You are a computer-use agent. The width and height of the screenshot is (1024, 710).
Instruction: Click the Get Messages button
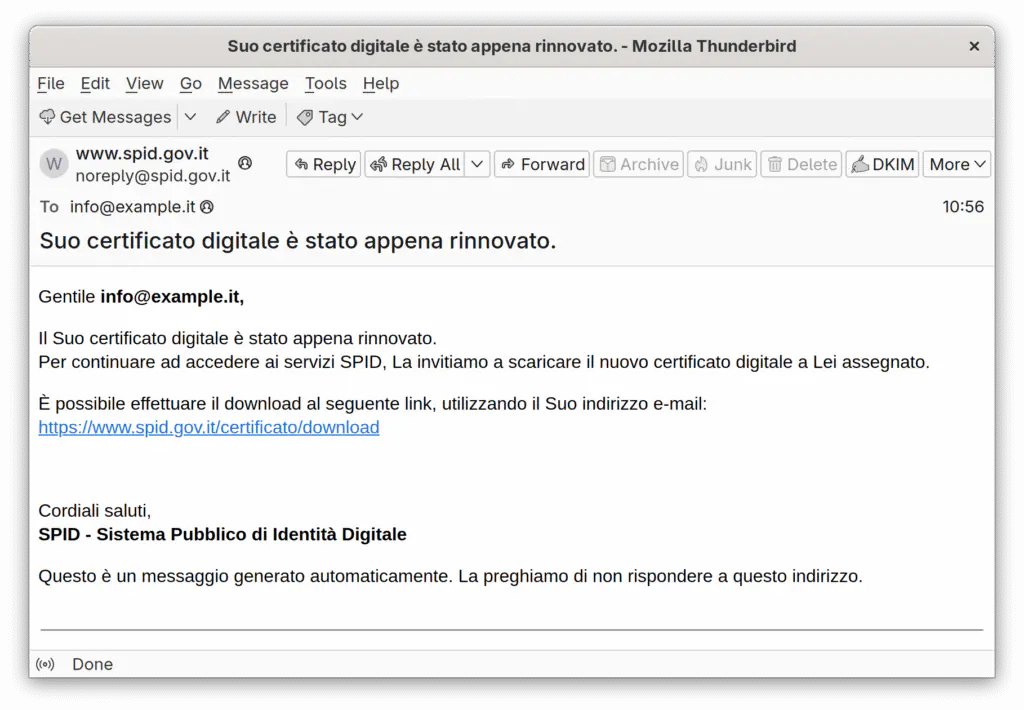coord(105,117)
